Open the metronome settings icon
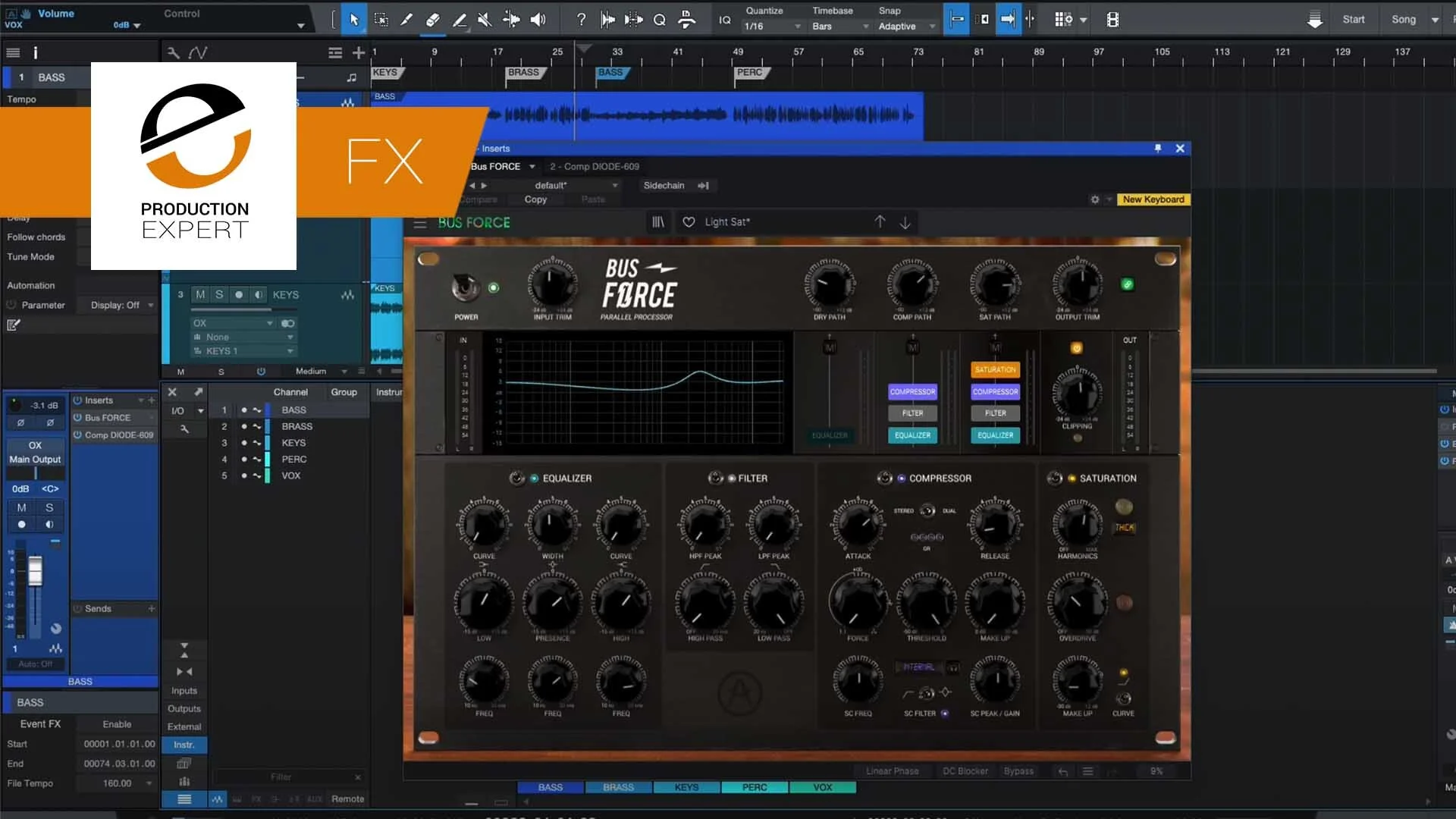This screenshot has width=1456, height=819. click(686, 20)
